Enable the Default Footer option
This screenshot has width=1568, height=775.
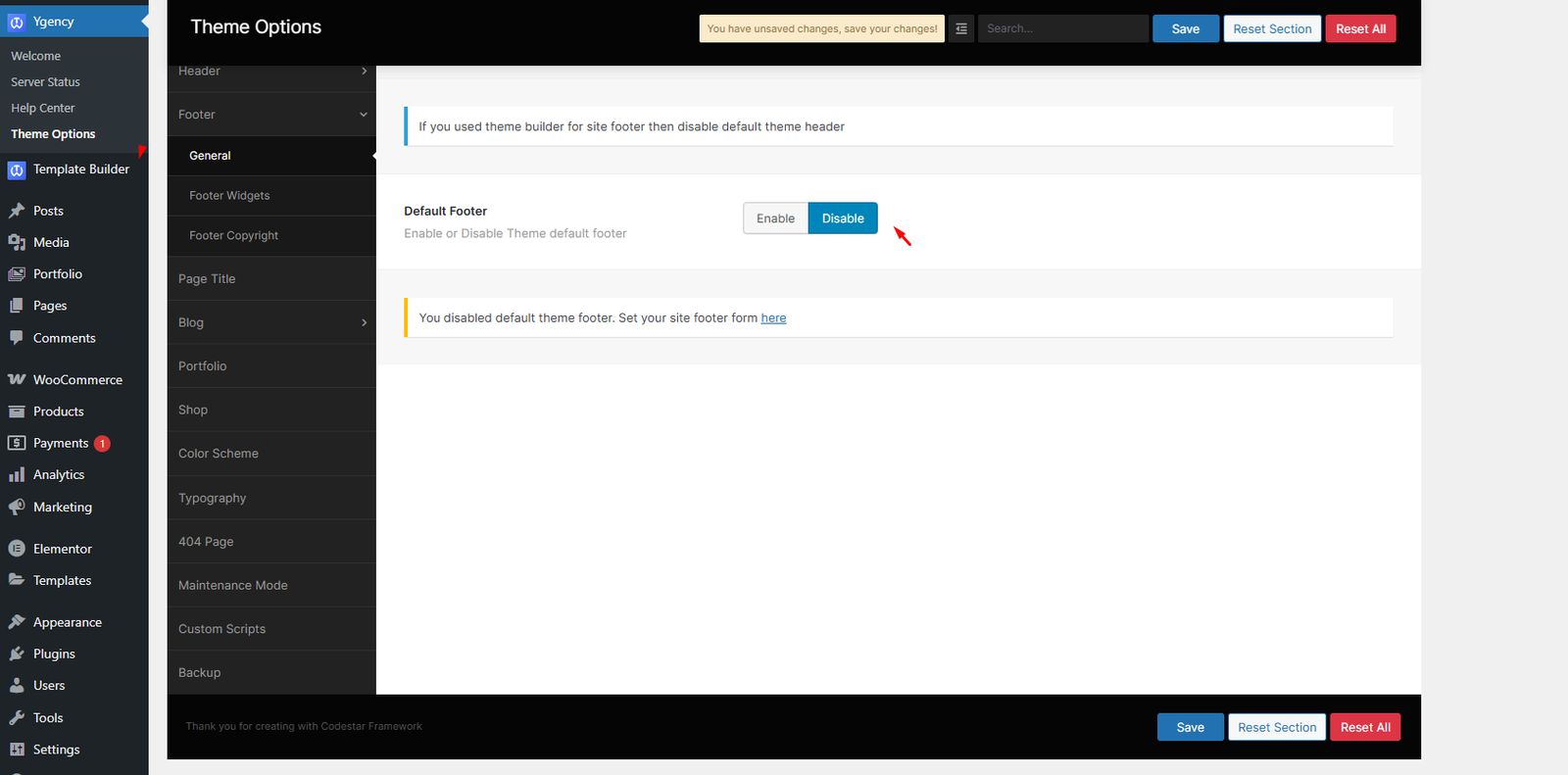pos(775,218)
